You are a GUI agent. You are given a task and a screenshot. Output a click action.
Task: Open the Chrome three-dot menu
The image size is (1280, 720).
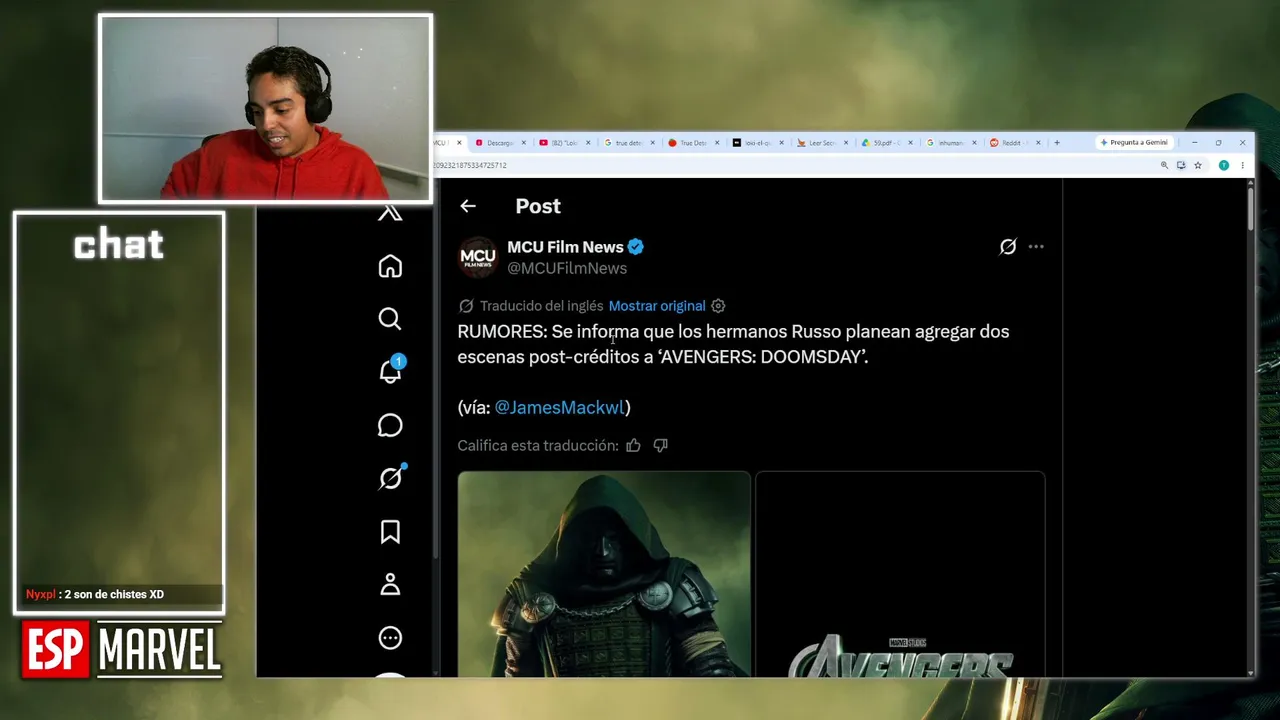(x=1242, y=166)
